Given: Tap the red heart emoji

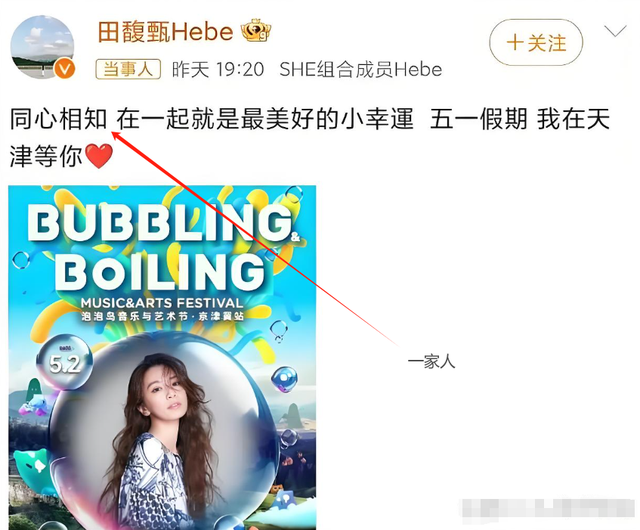Looking at the screenshot, I should point(99,156).
